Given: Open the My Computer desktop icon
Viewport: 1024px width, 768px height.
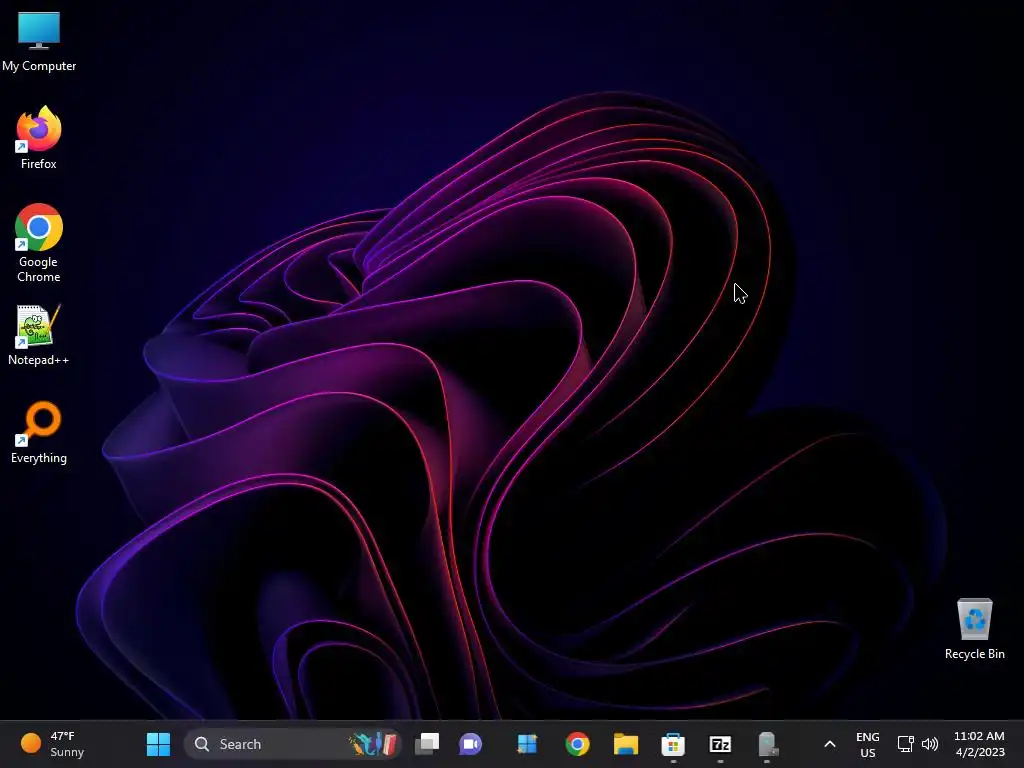Looking at the screenshot, I should coord(39,41).
